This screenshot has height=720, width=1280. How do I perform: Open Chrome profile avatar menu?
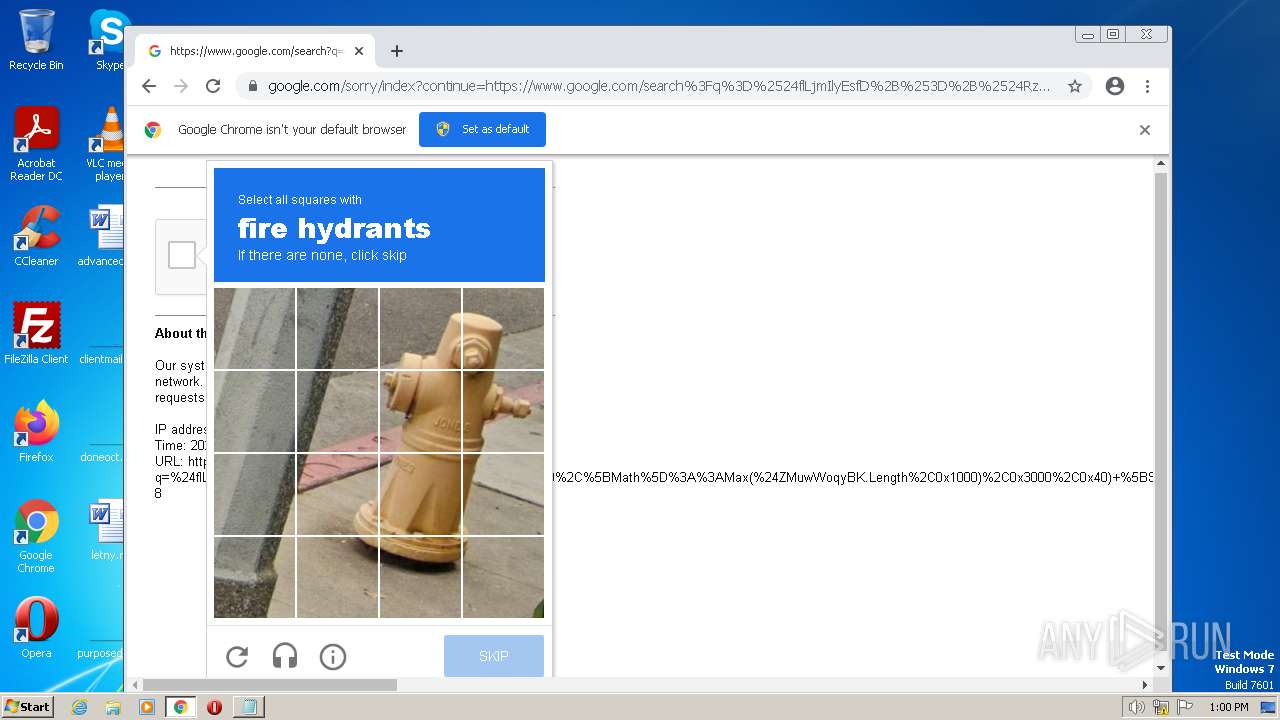click(x=1115, y=86)
